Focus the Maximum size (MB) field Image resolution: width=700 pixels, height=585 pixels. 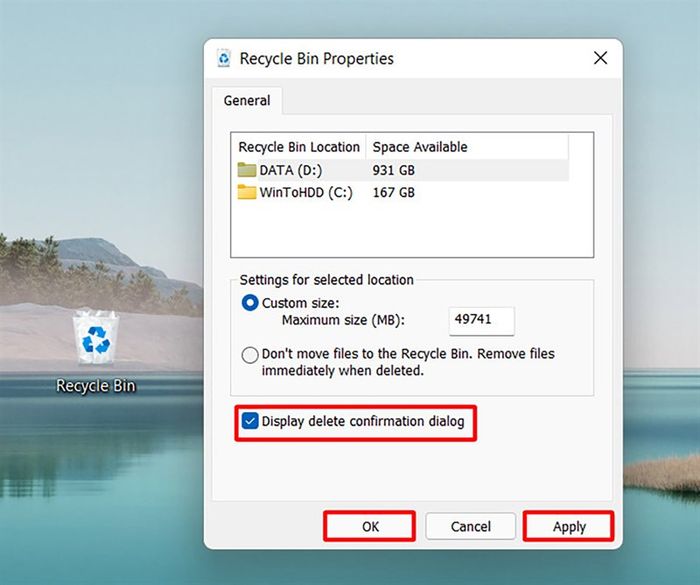click(482, 320)
